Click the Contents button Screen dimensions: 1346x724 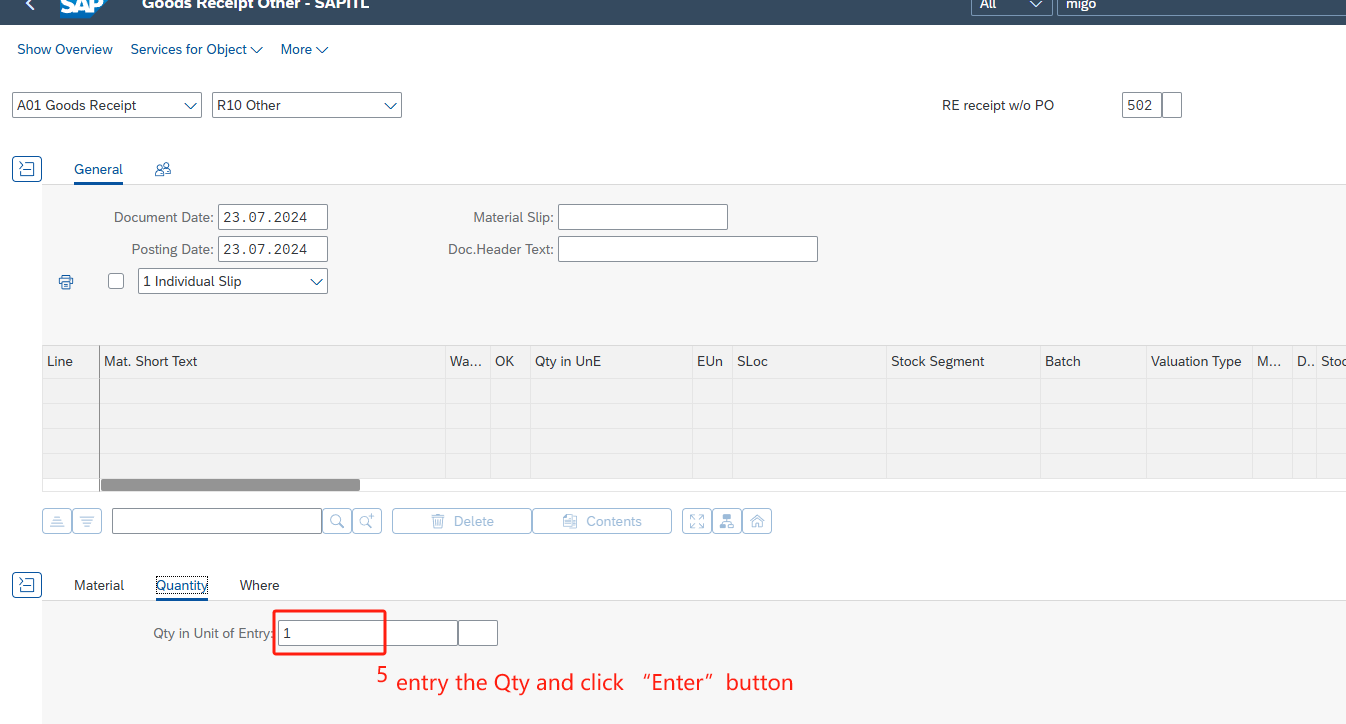[x=602, y=521]
